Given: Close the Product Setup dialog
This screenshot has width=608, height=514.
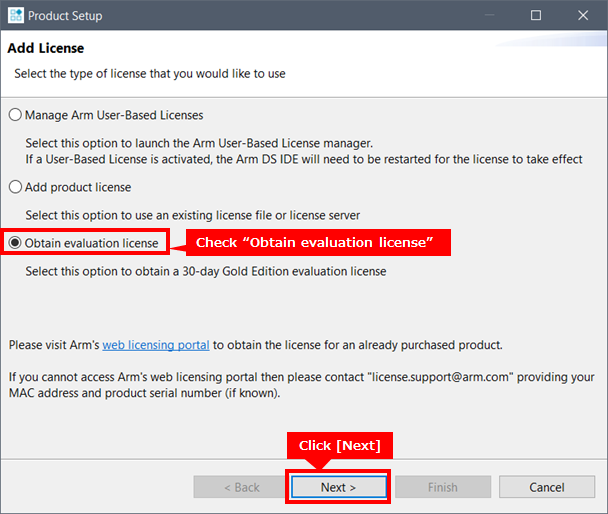Looking at the screenshot, I should [583, 16].
